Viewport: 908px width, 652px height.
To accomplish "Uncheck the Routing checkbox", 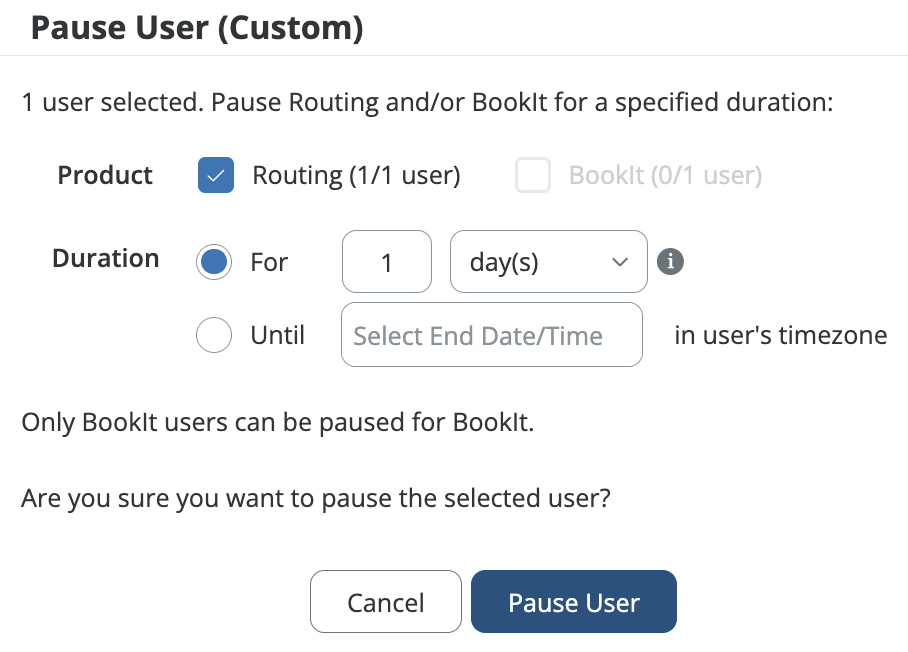I will [x=216, y=176].
